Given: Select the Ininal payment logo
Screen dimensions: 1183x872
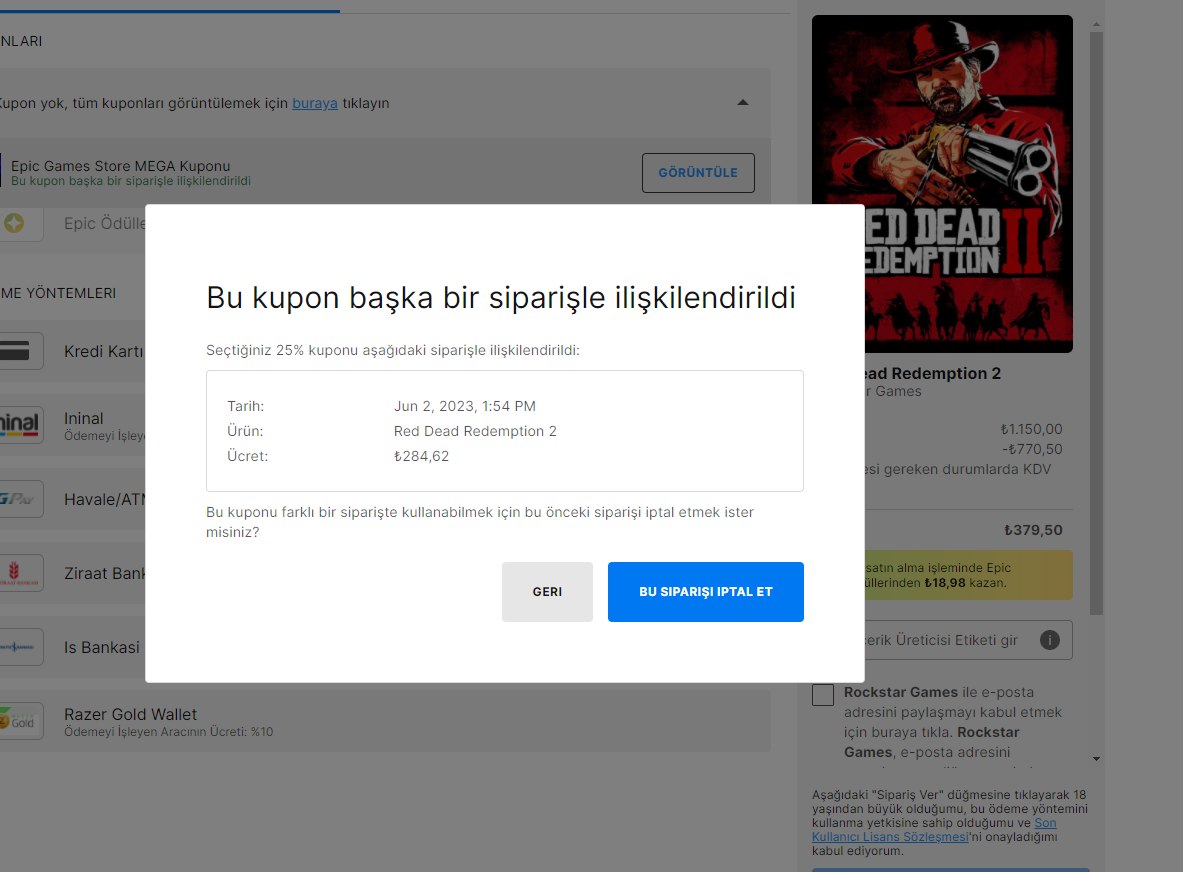Looking at the screenshot, I should [20, 425].
